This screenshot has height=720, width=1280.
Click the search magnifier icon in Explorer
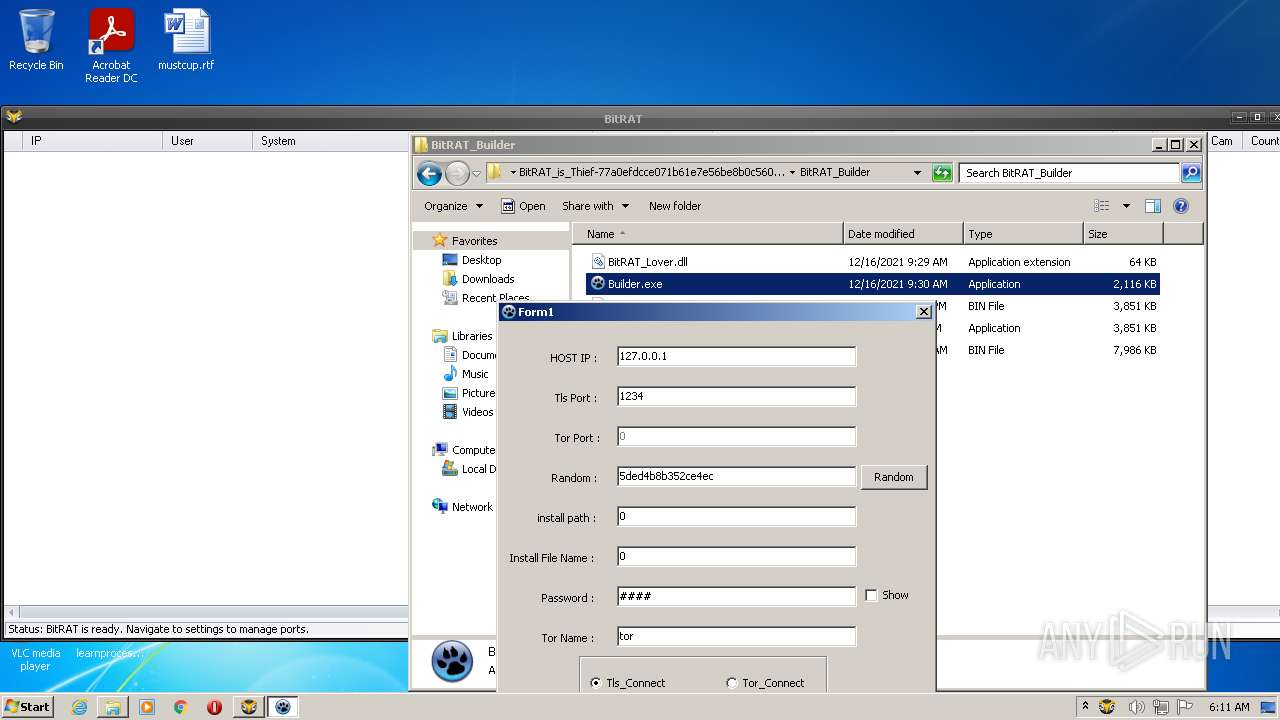click(1190, 173)
